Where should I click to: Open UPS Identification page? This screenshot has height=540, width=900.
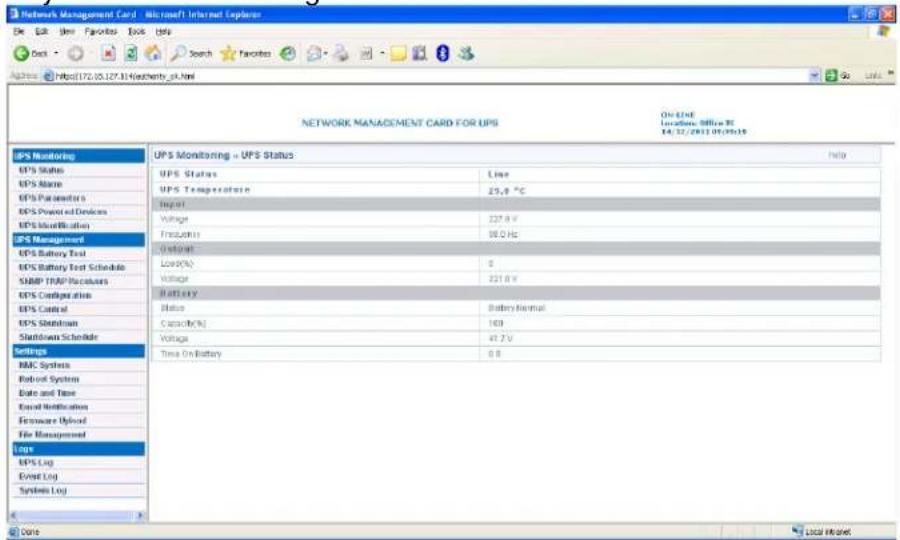point(54,226)
